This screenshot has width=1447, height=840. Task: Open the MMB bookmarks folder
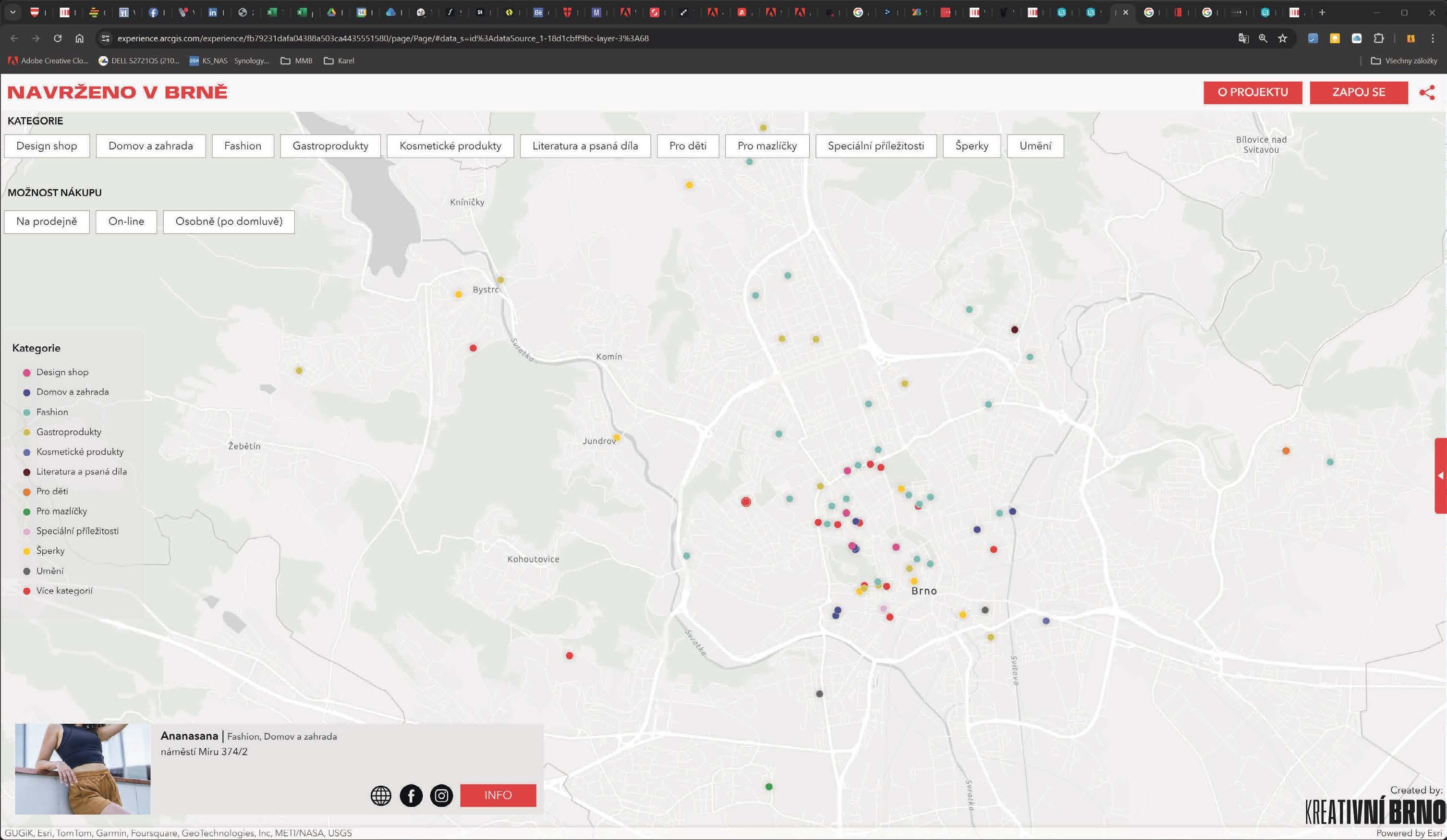pyautogui.click(x=296, y=61)
